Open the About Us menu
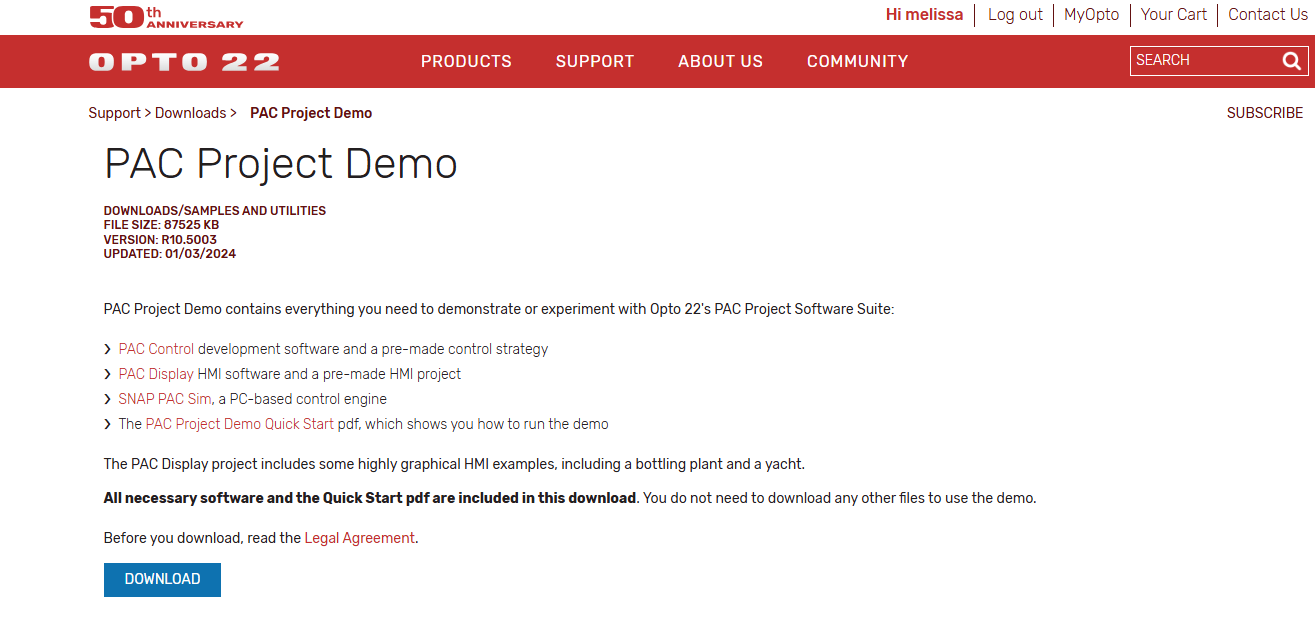The image size is (1315, 634). [720, 61]
